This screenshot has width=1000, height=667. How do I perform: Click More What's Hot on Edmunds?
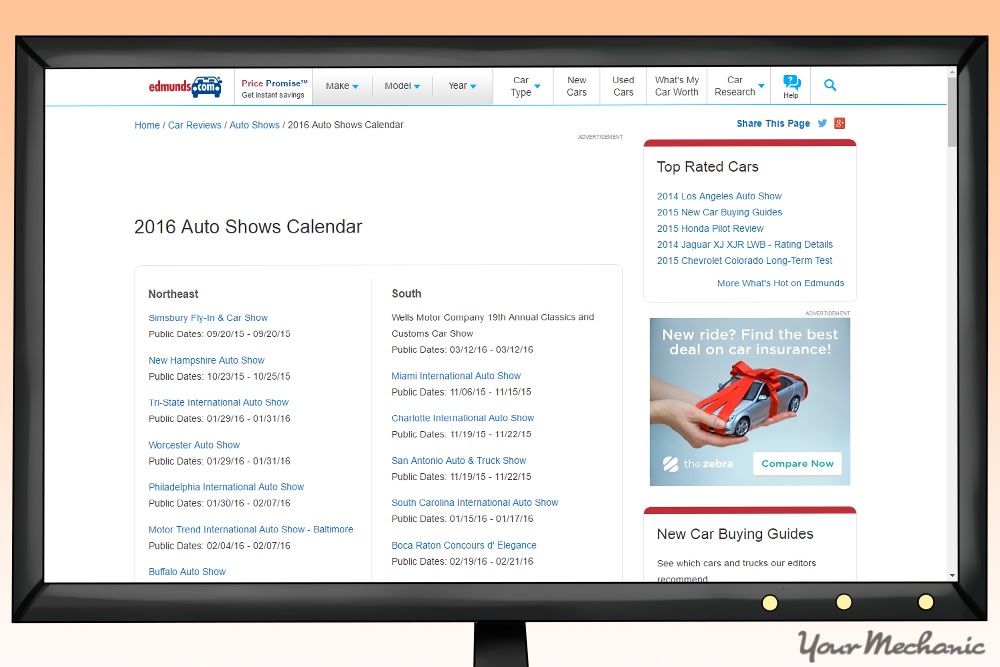tap(780, 283)
